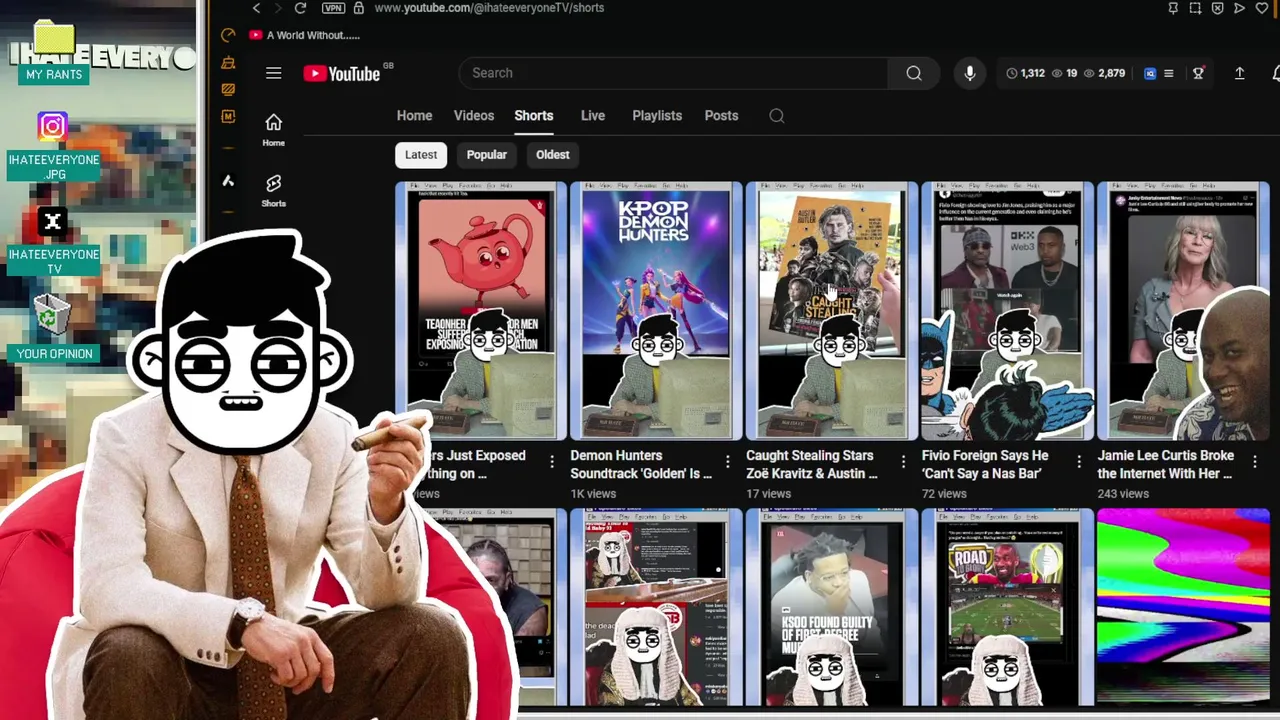
Task: Click the blue vidIQ extension icon
Action: [1150, 73]
